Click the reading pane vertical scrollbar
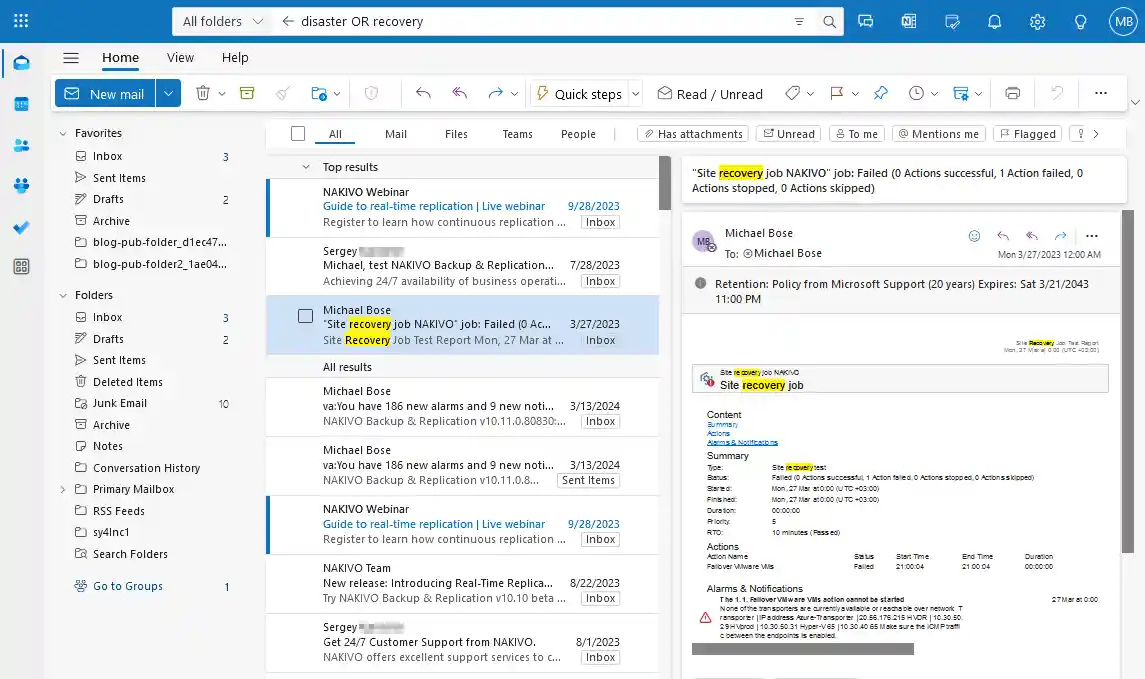The height and width of the screenshot is (679, 1145). pyautogui.click(x=1128, y=382)
